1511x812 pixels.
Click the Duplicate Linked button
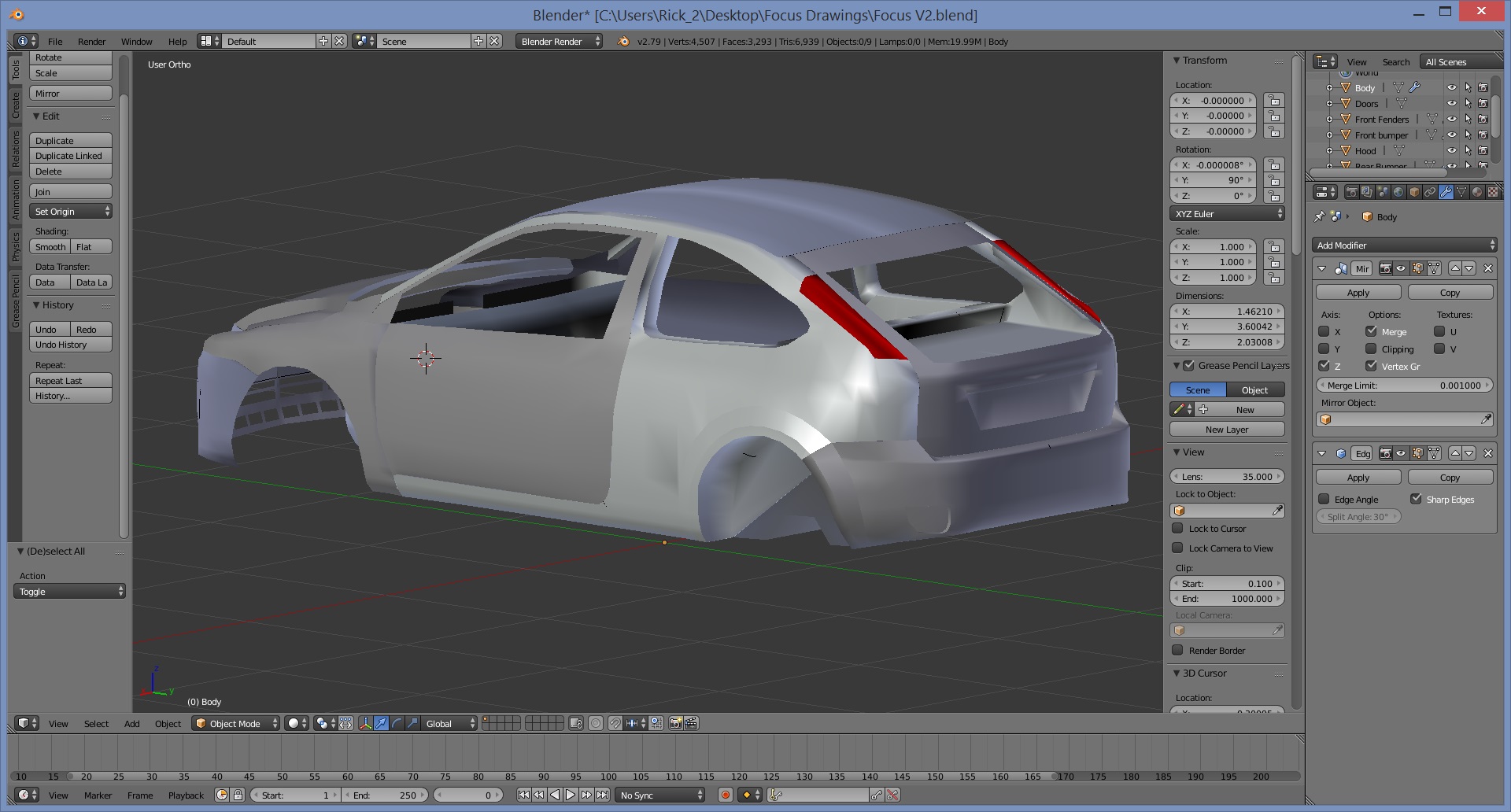point(71,156)
